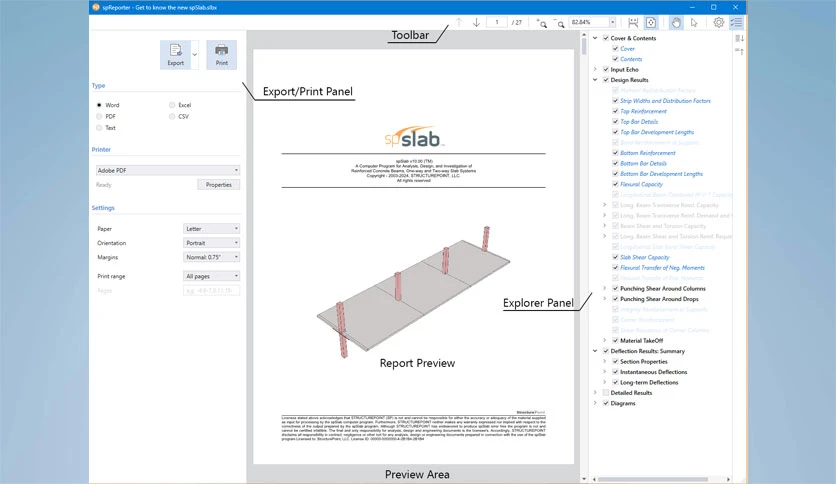
Task: Open the Paper size Letter dropdown
Action: [211, 229]
